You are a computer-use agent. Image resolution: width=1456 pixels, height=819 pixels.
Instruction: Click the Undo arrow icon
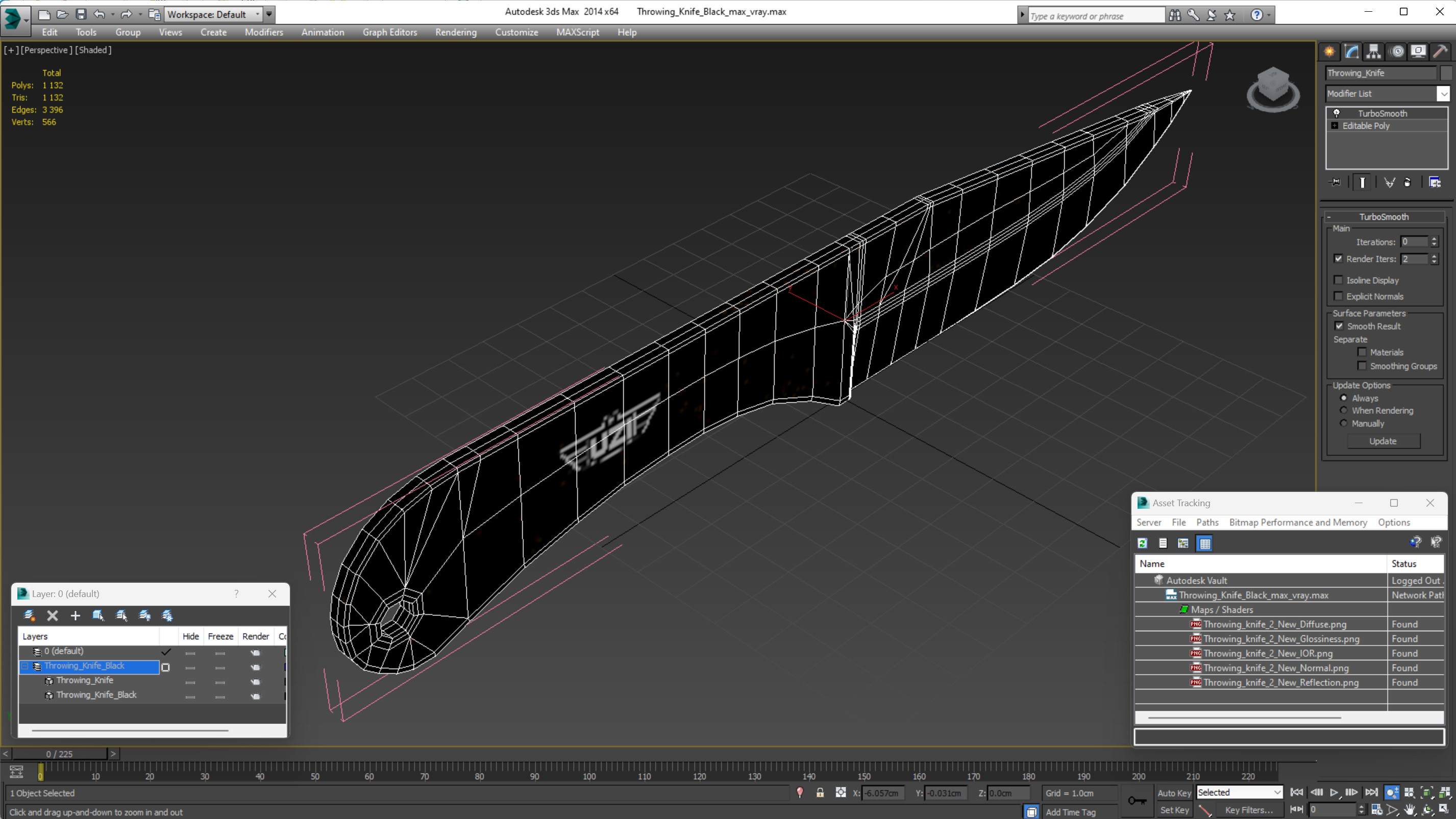point(100,14)
